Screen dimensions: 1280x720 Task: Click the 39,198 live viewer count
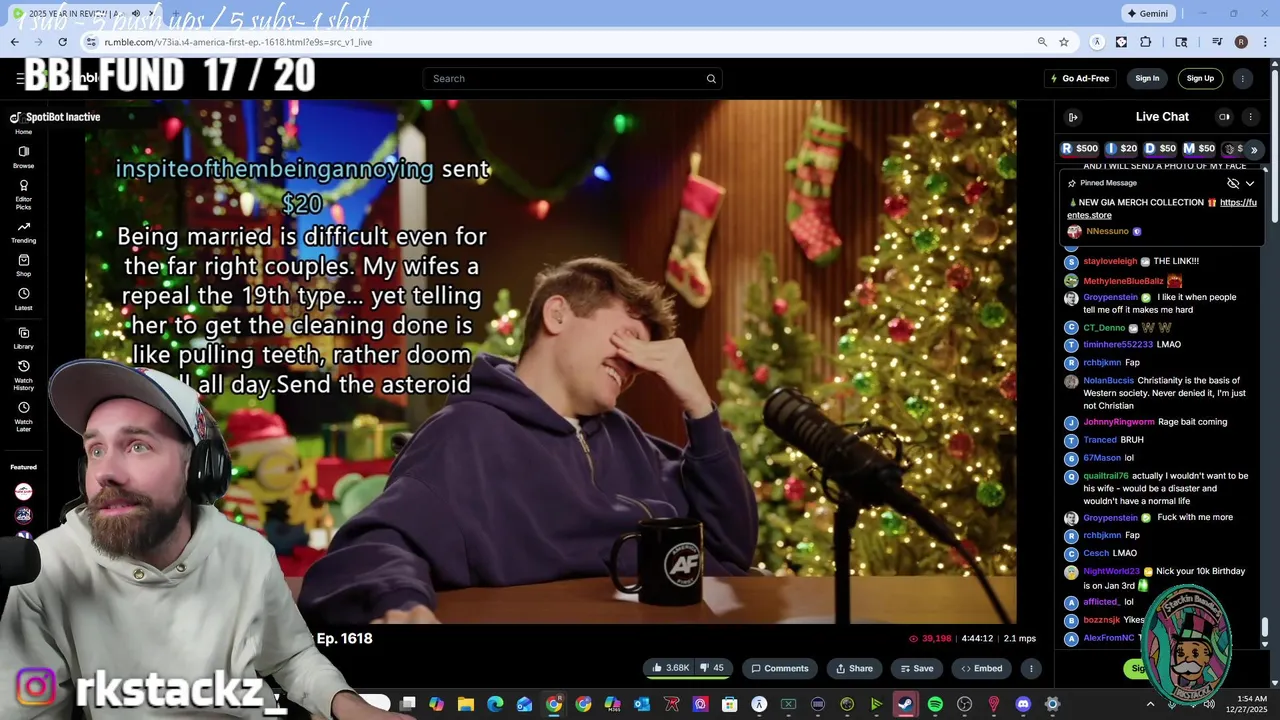click(x=930, y=638)
